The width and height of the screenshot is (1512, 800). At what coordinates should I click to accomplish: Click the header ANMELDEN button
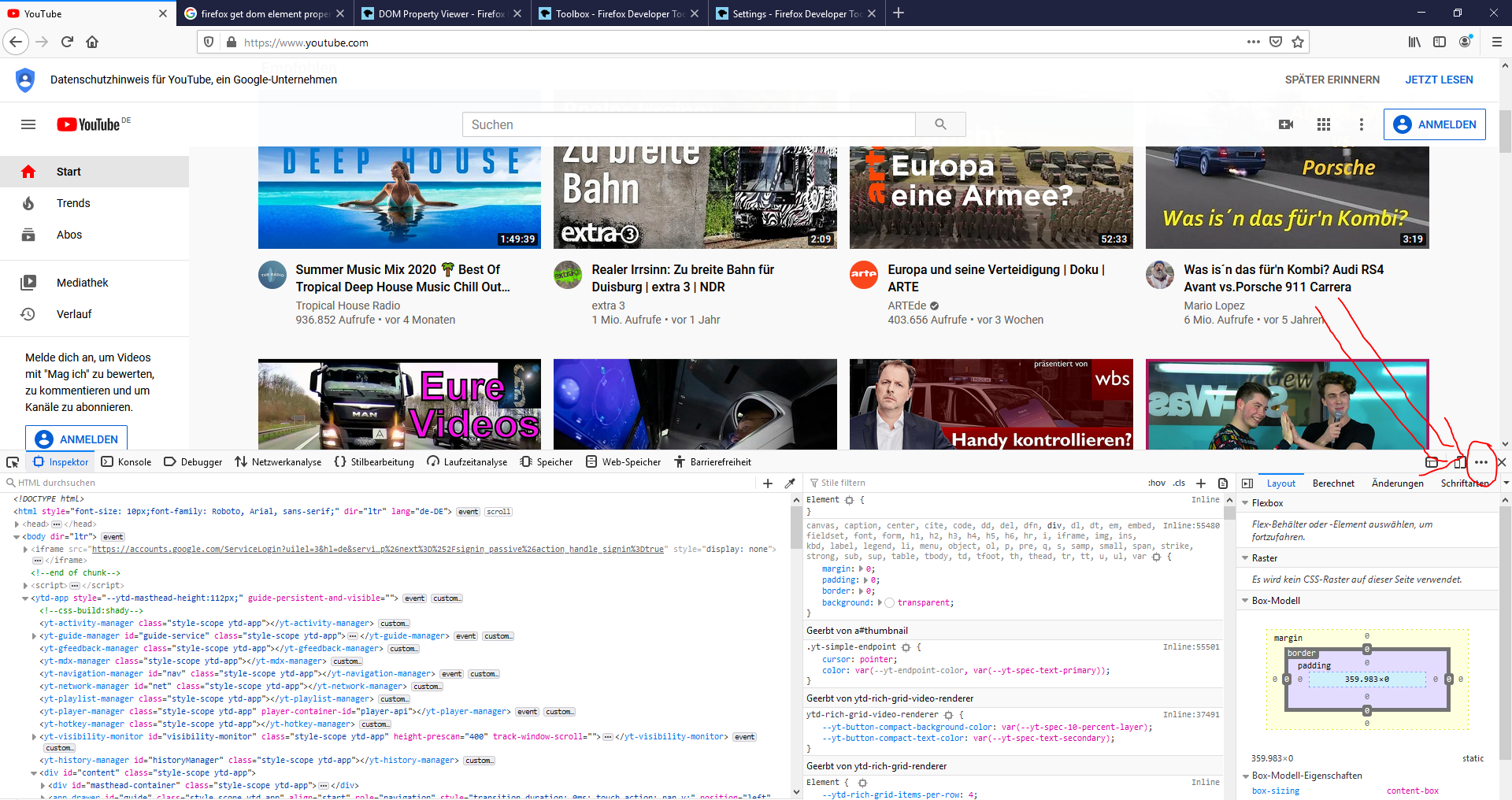click(1435, 124)
